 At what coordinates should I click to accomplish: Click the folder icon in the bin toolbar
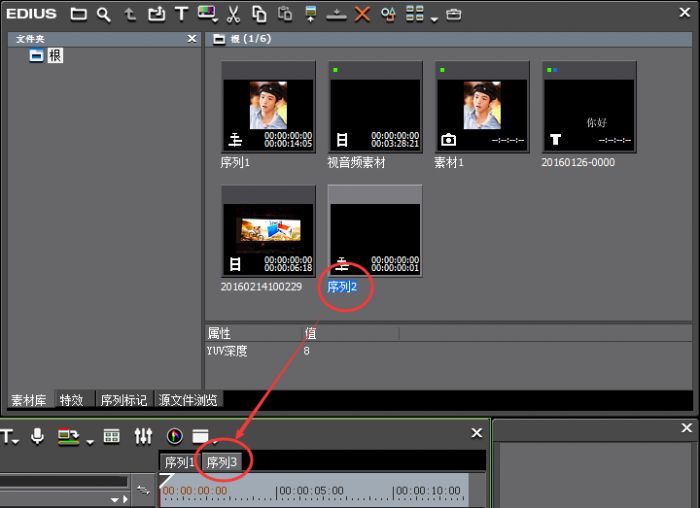point(78,14)
